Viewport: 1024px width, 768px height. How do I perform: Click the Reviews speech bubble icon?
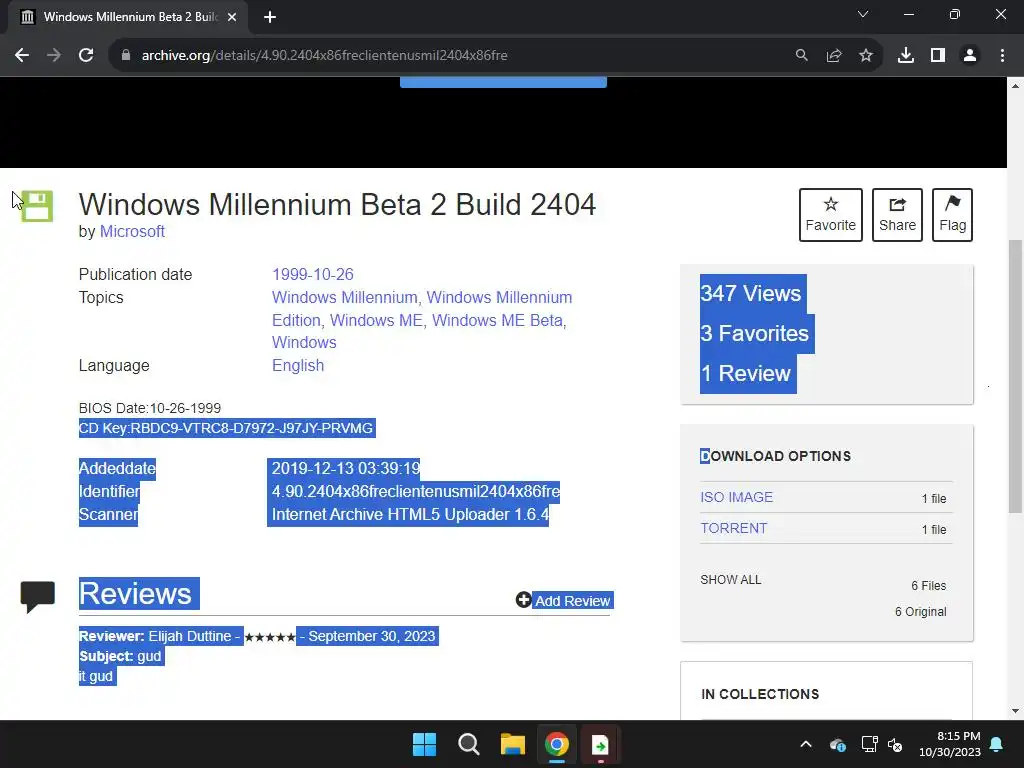tap(38, 596)
